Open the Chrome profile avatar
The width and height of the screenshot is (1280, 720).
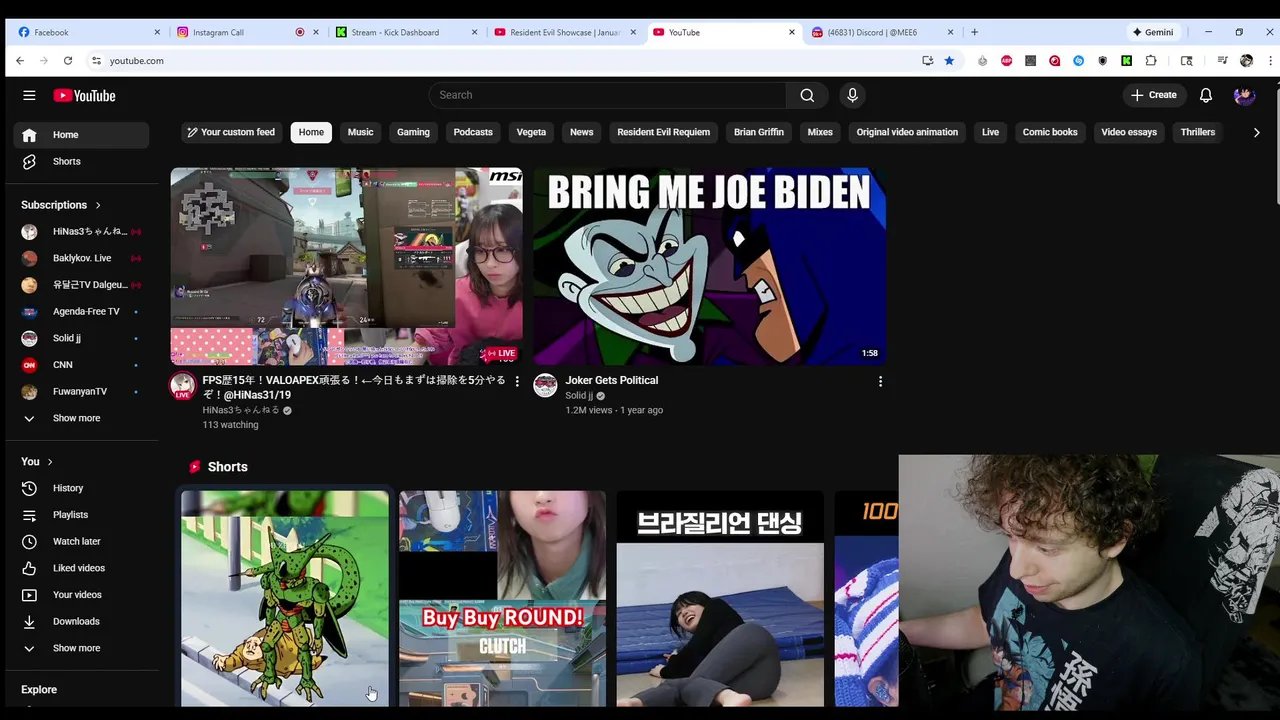coord(1246,61)
